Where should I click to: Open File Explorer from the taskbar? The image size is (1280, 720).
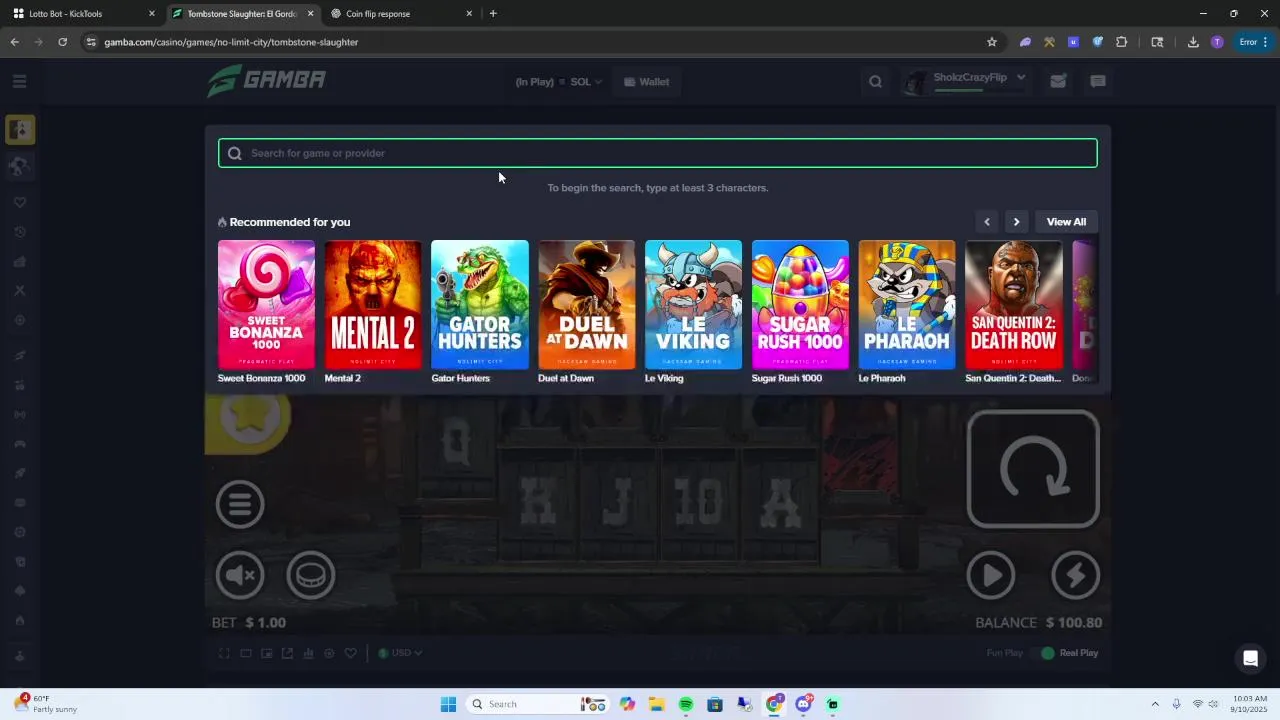657,704
